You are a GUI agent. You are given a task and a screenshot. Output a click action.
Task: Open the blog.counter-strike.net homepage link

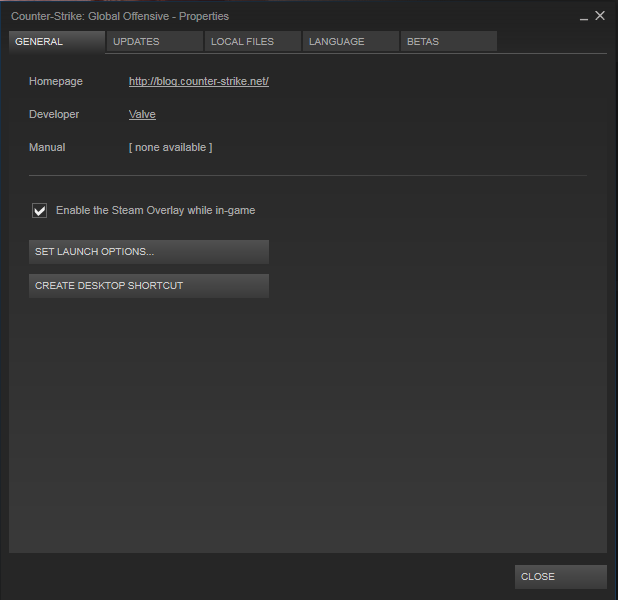(199, 81)
